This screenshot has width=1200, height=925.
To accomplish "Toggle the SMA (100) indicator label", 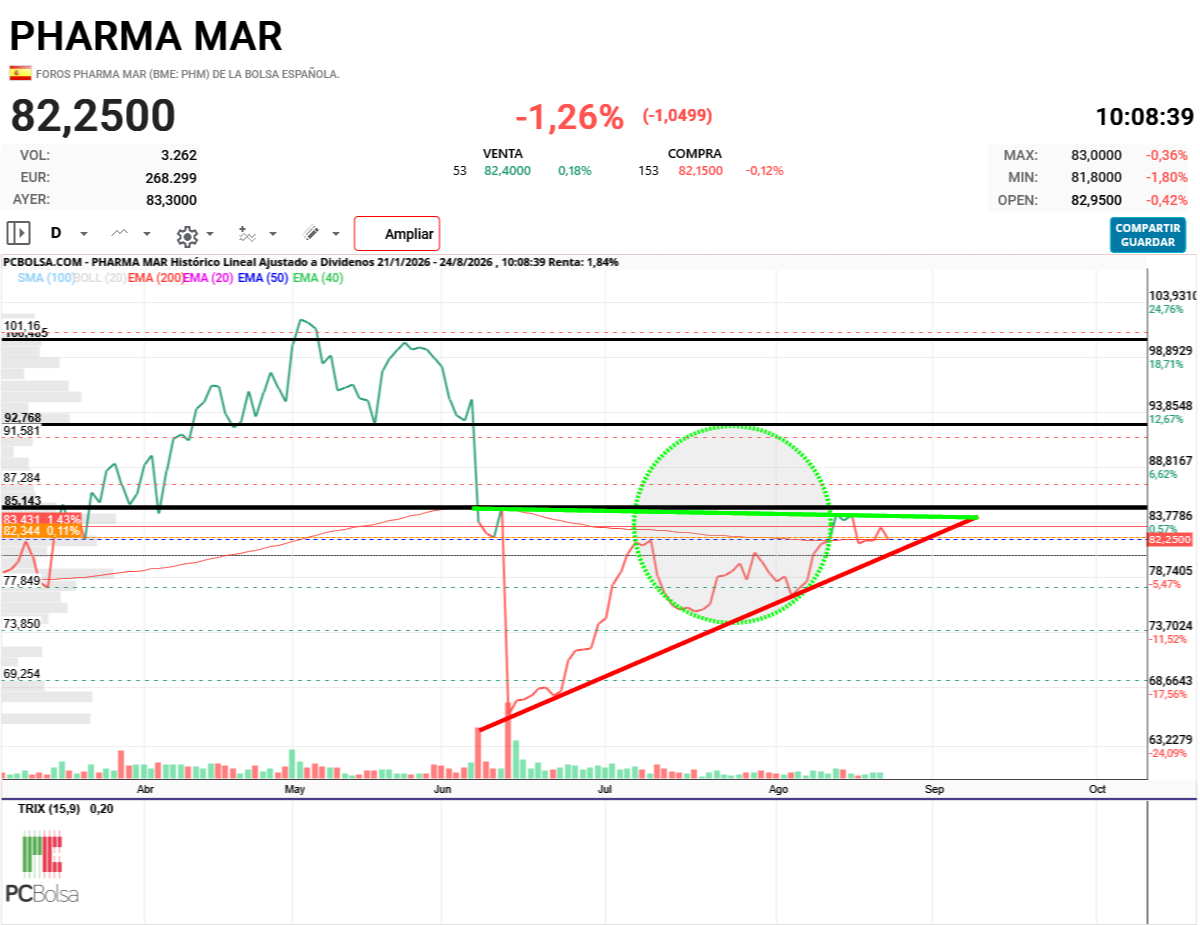I will pyautogui.click(x=46, y=278).
